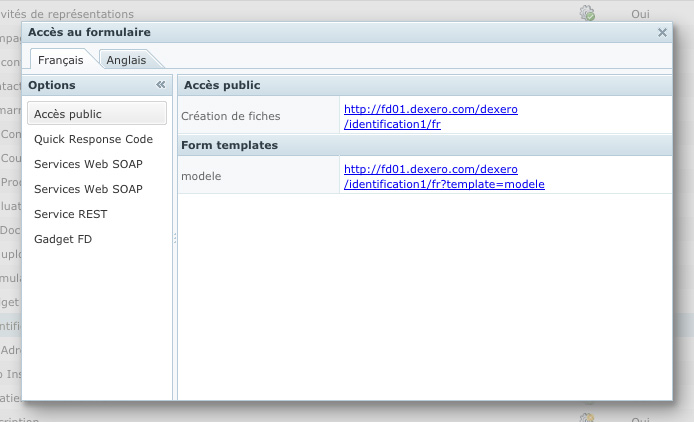Click the Création de fiches row label
Screen dimensions: 694x422
click(x=230, y=116)
